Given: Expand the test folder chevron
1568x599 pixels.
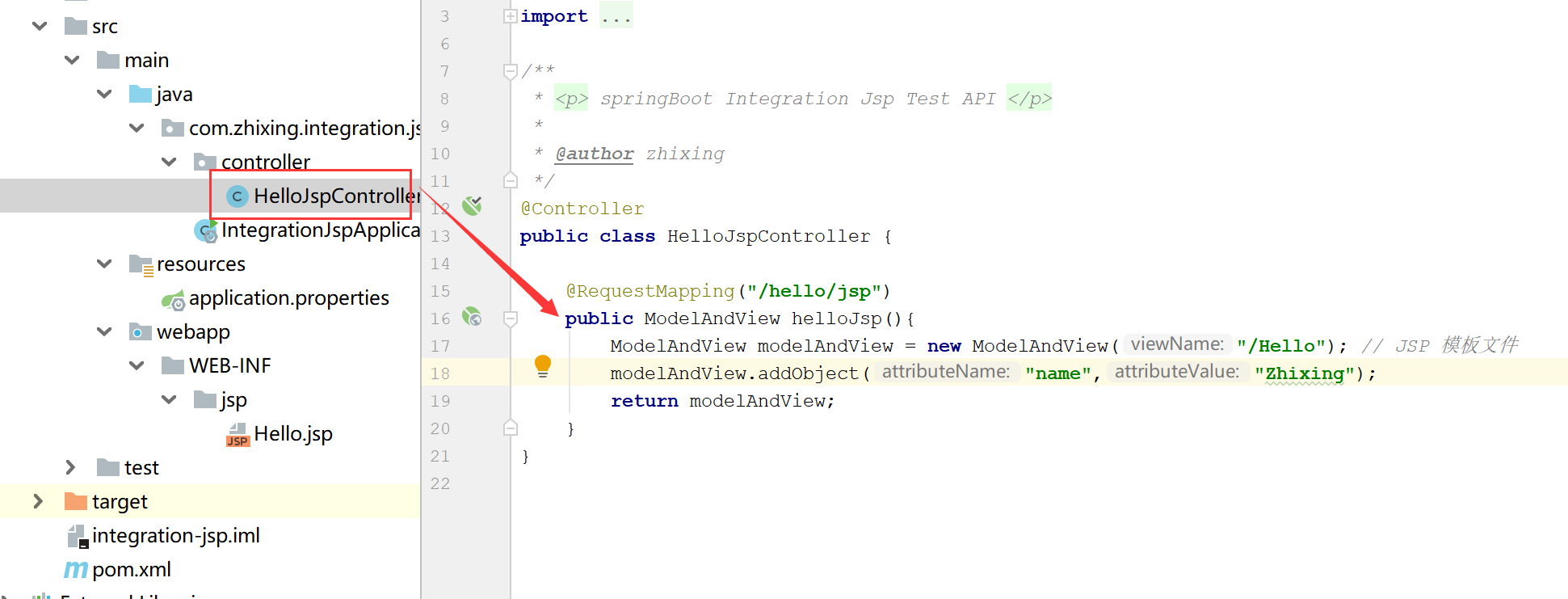Looking at the screenshot, I should pyautogui.click(x=70, y=467).
